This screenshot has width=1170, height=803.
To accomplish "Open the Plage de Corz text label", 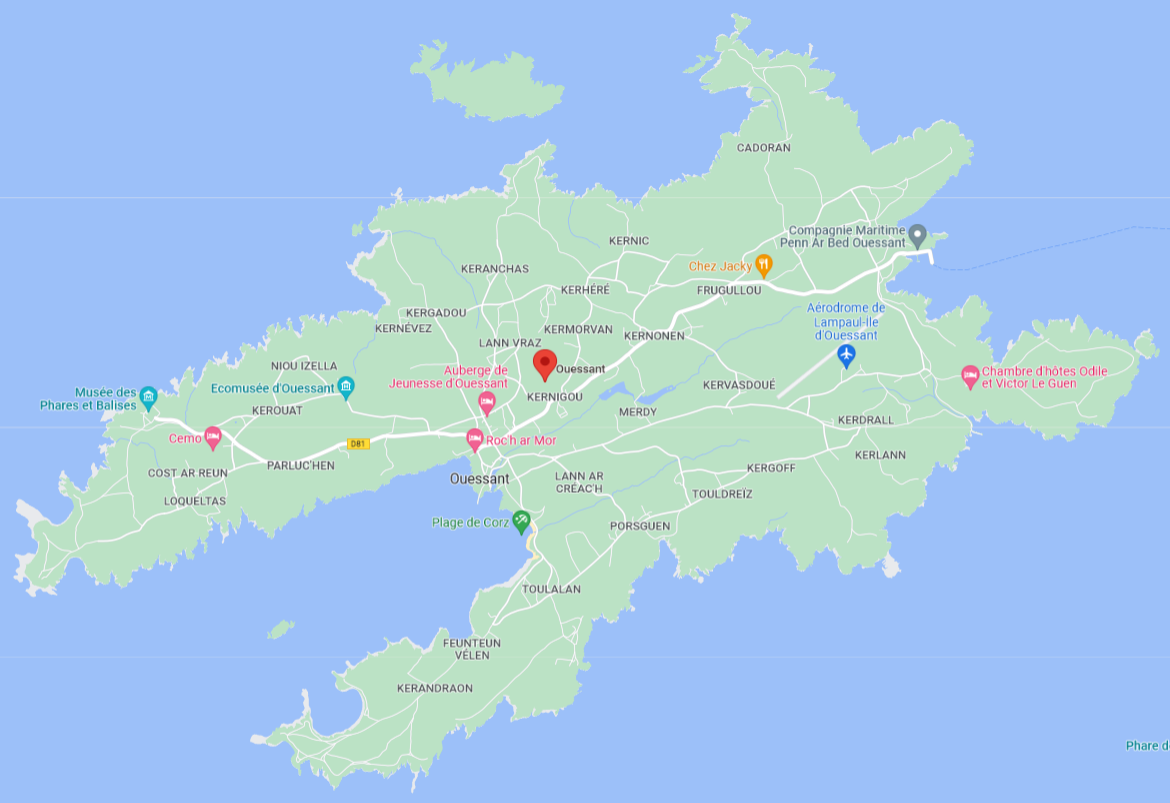I will (470, 522).
